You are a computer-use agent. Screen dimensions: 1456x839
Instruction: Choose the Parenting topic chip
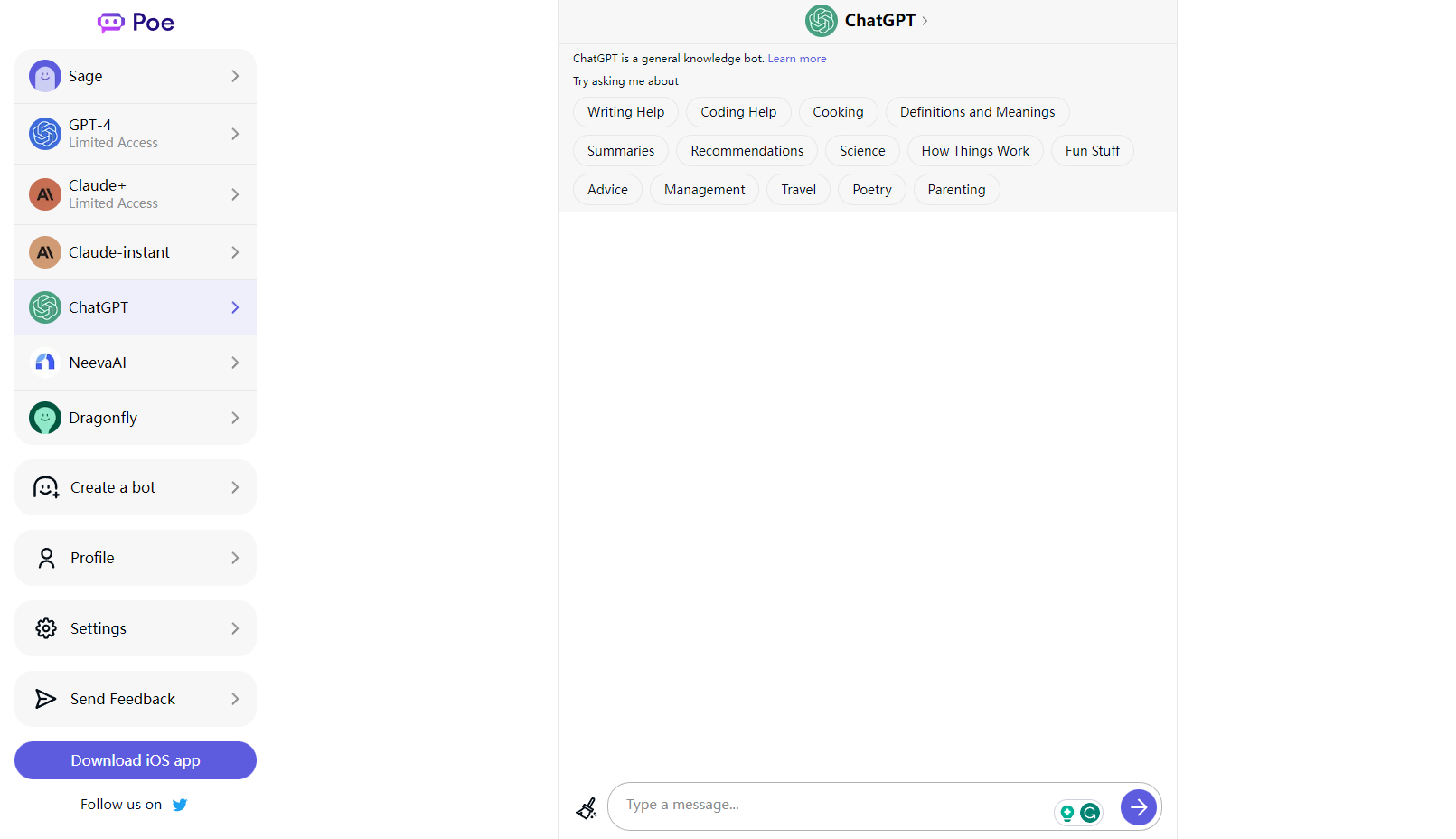pos(956,190)
